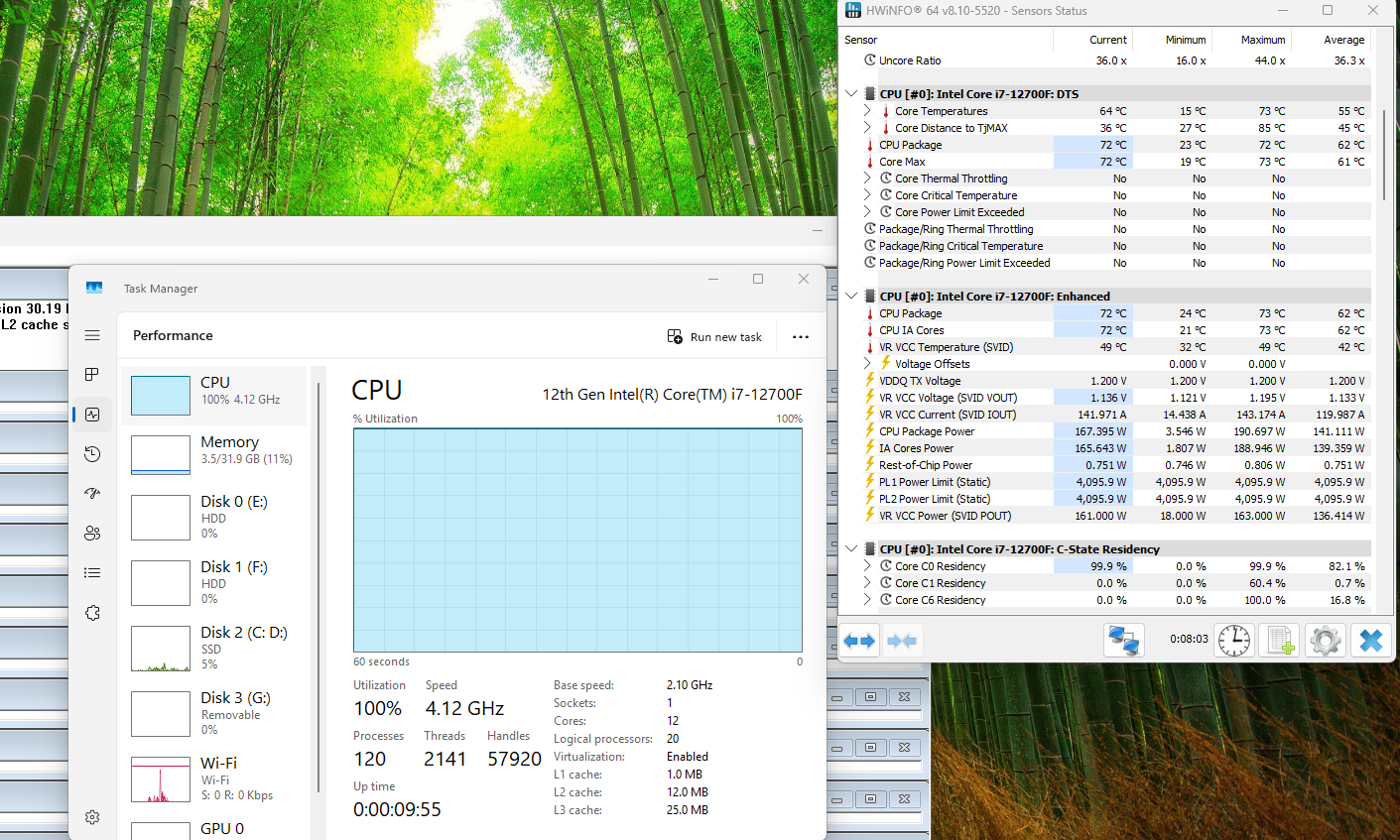Click the HWiNFO sensor list vertical scrollbar
This screenshot has height=840, width=1400.
tap(1384, 154)
